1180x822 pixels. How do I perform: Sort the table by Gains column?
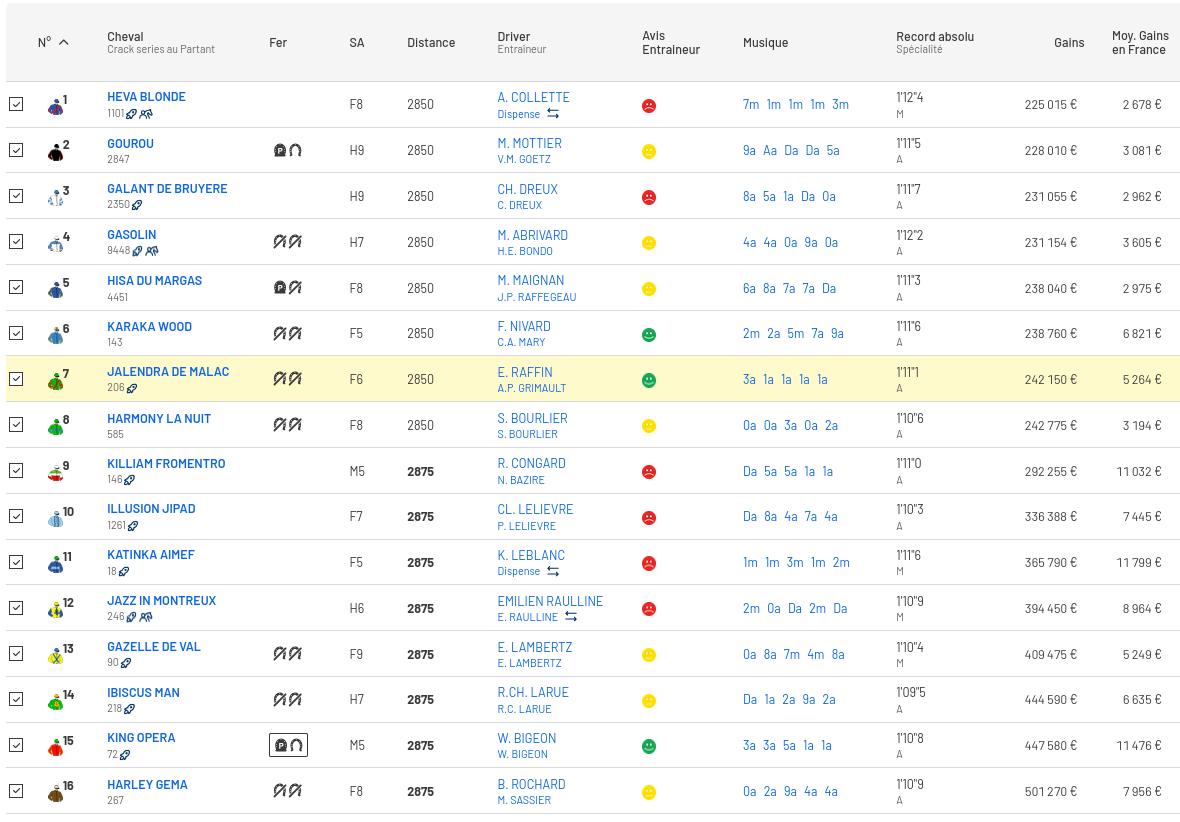1069,43
